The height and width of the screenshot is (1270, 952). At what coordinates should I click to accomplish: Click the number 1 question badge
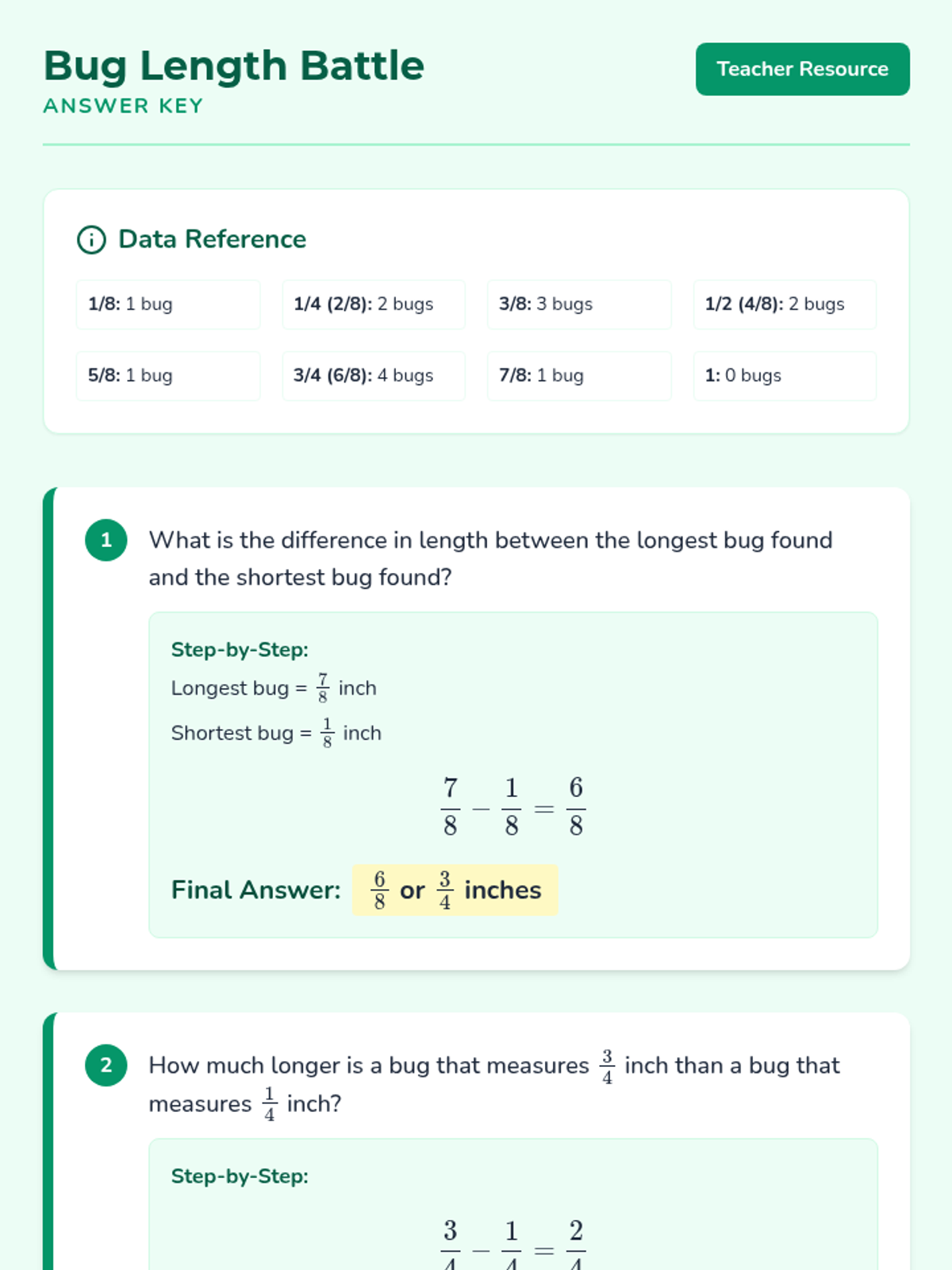pyautogui.click(x=106, y=541)
